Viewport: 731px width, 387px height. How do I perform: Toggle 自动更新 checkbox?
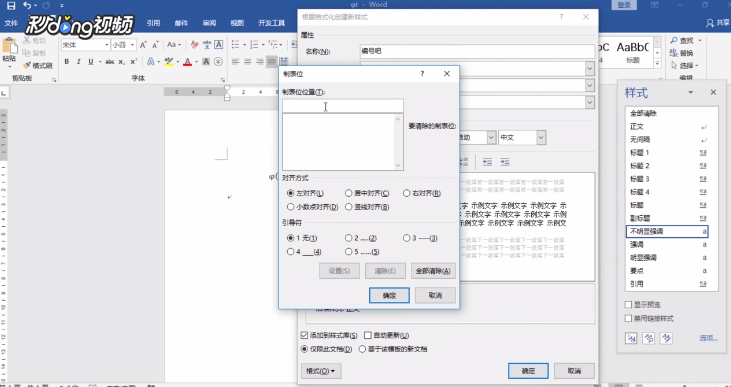pos(367,335)
